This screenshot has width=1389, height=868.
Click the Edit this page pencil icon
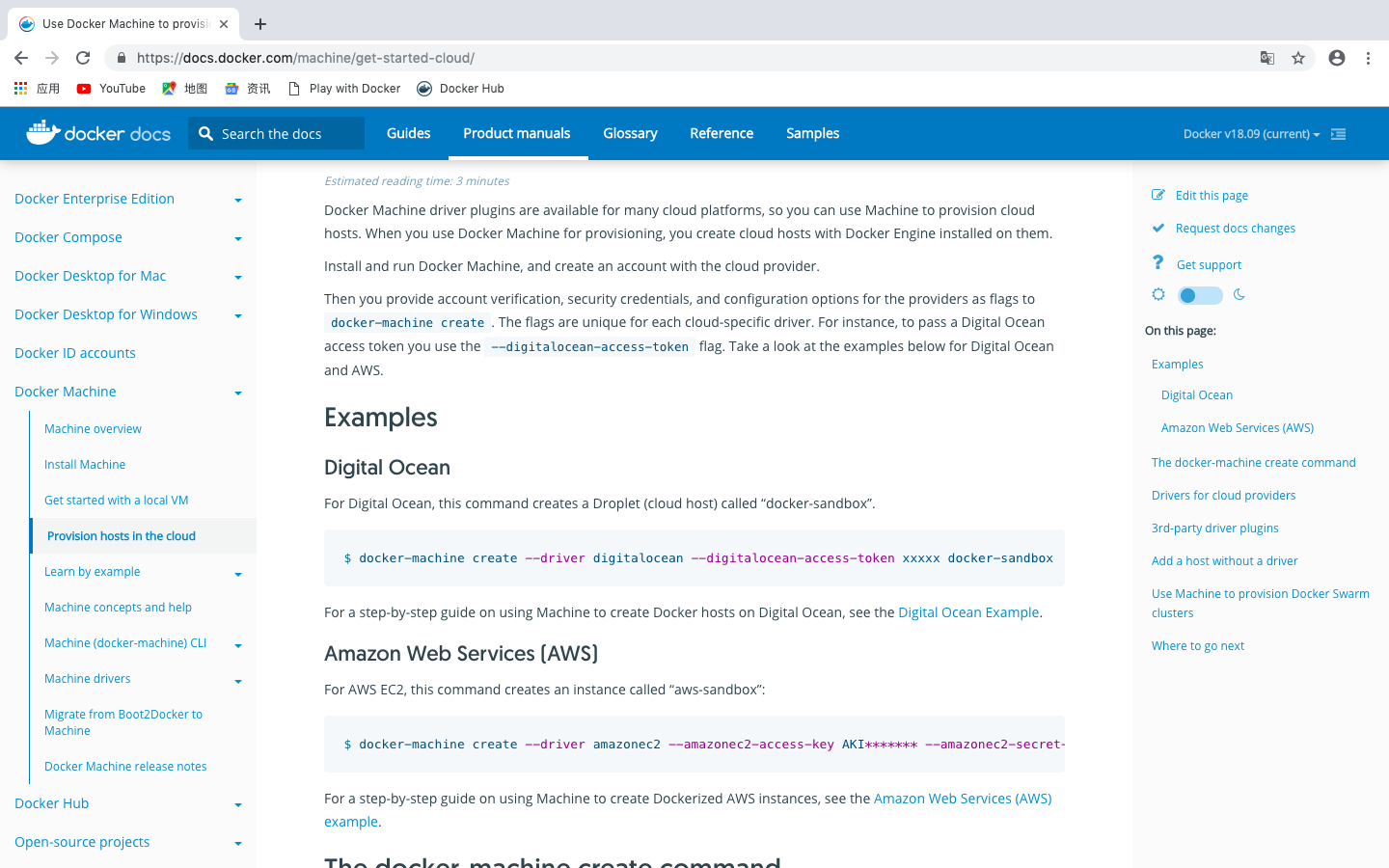coord(1158,195)
